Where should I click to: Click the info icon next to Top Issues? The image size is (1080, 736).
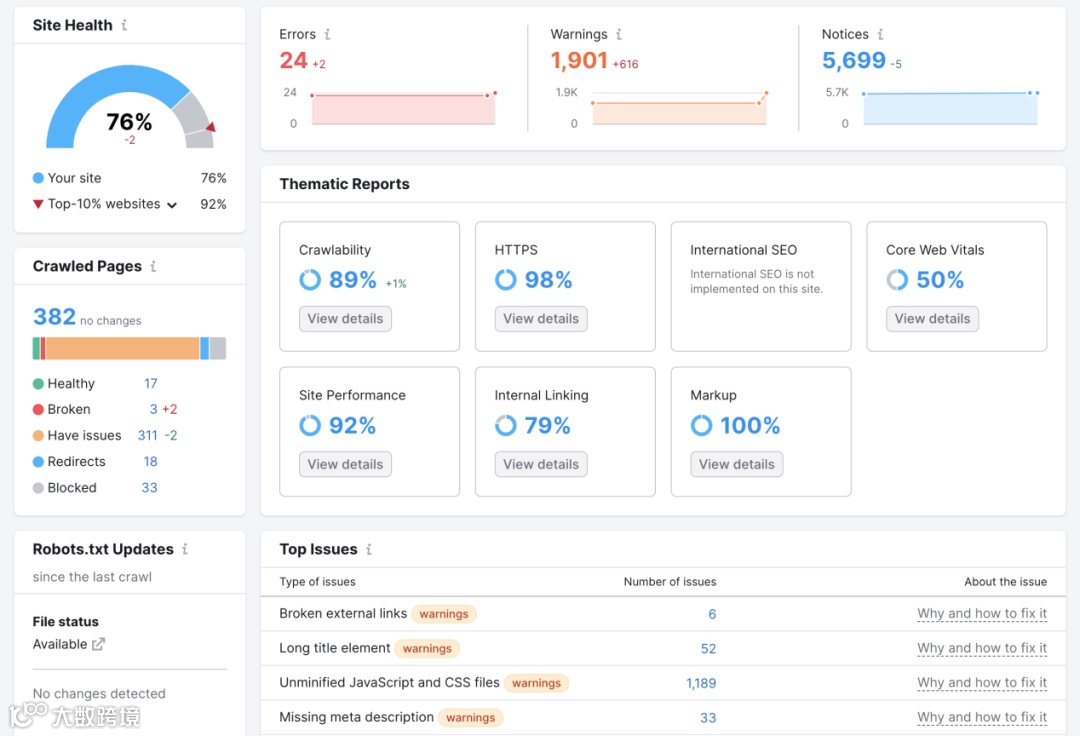(x=368, y=549)
